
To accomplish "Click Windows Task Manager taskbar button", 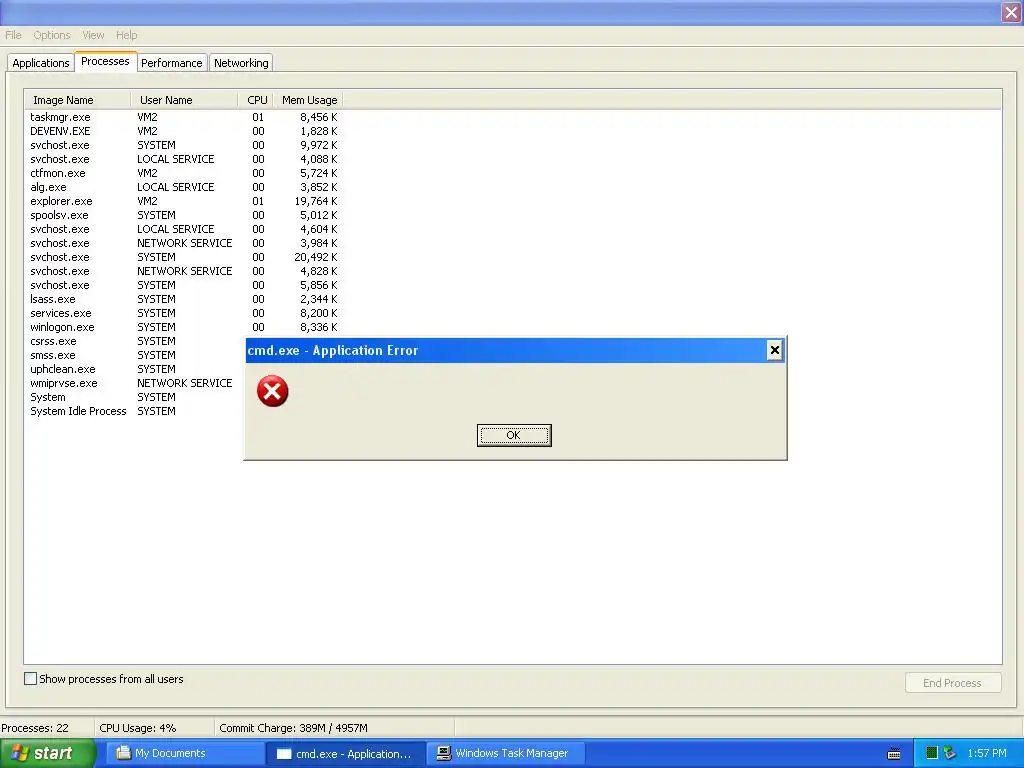I will click(505, 753).
